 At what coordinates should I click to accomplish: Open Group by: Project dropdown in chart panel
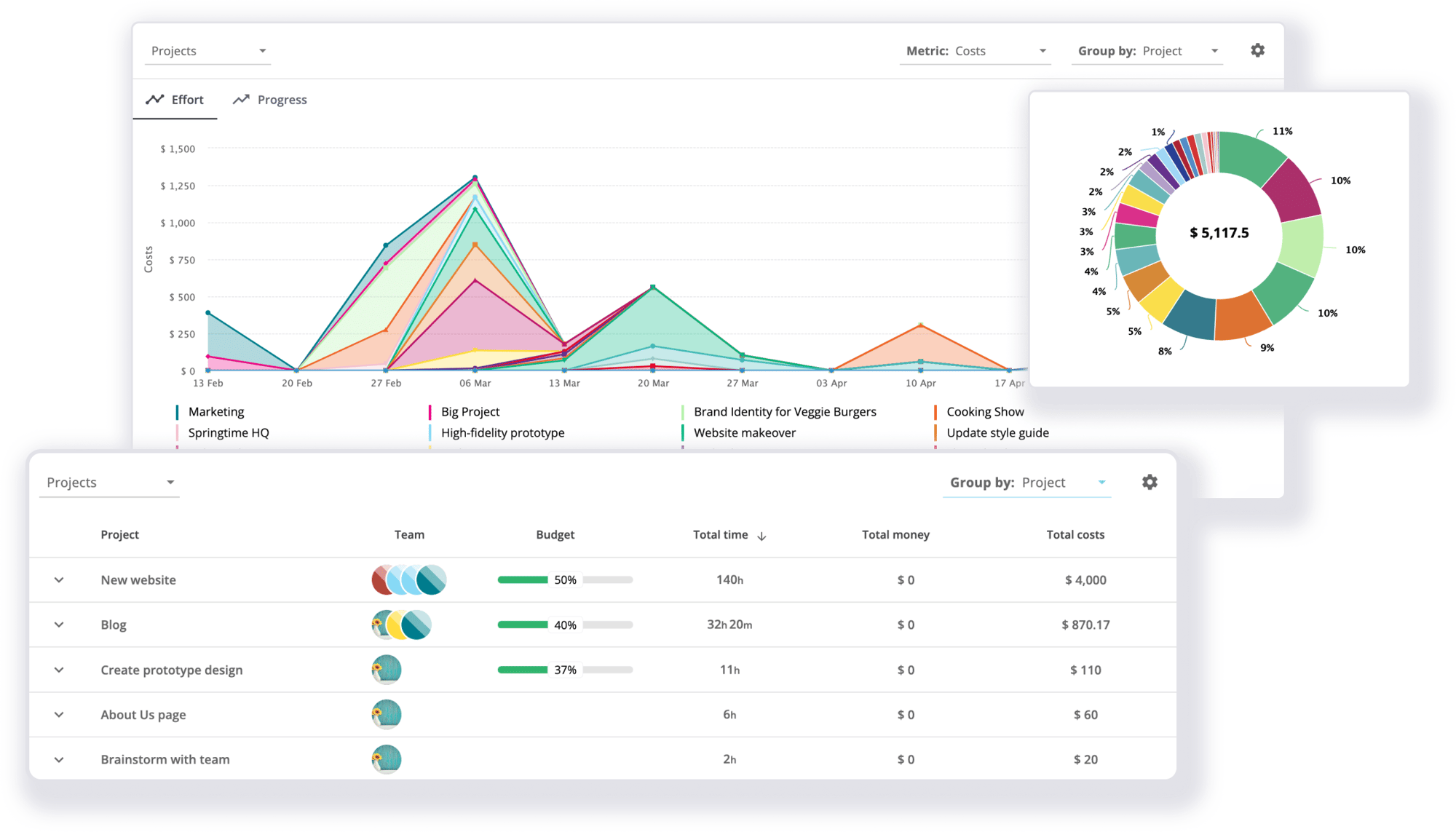1147,51
